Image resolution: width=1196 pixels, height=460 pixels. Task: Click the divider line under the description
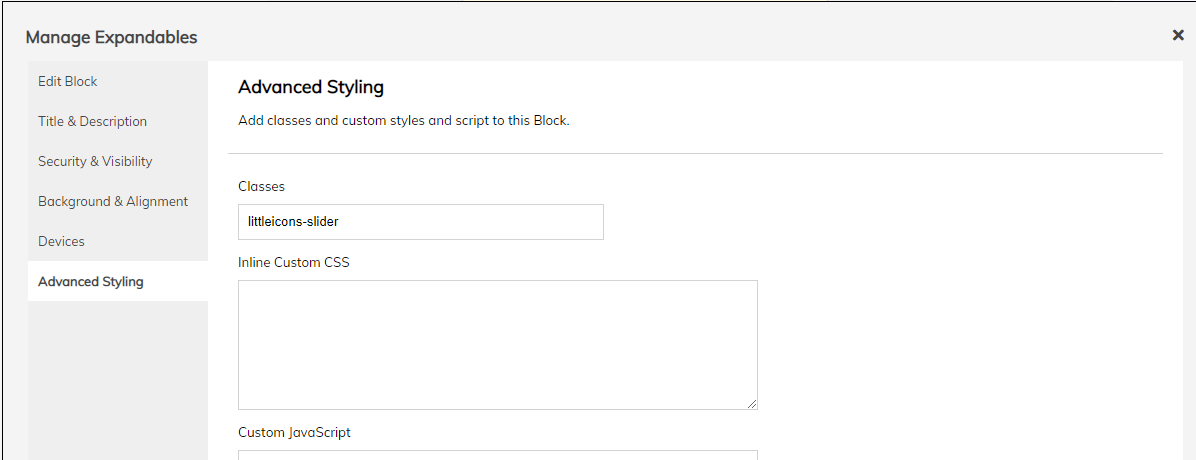pyautogui.click(x=695, y=153)
